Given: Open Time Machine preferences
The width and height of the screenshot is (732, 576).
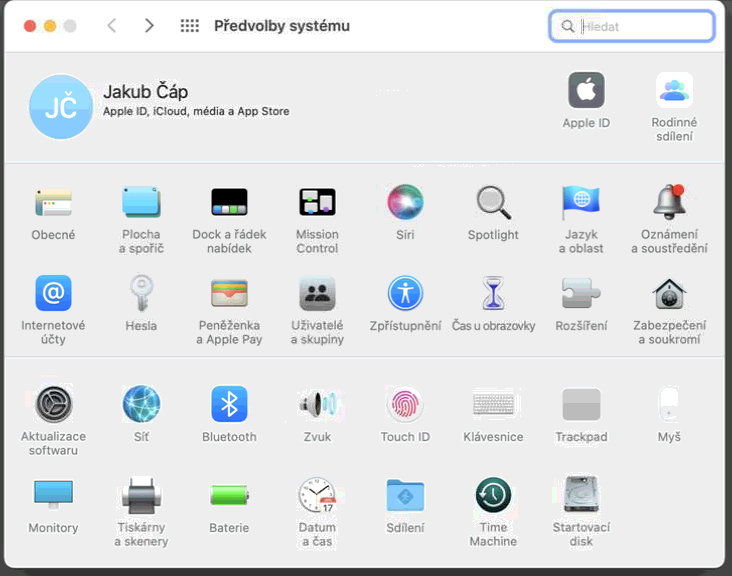Looking at the screenshot, I should [493, 495].
